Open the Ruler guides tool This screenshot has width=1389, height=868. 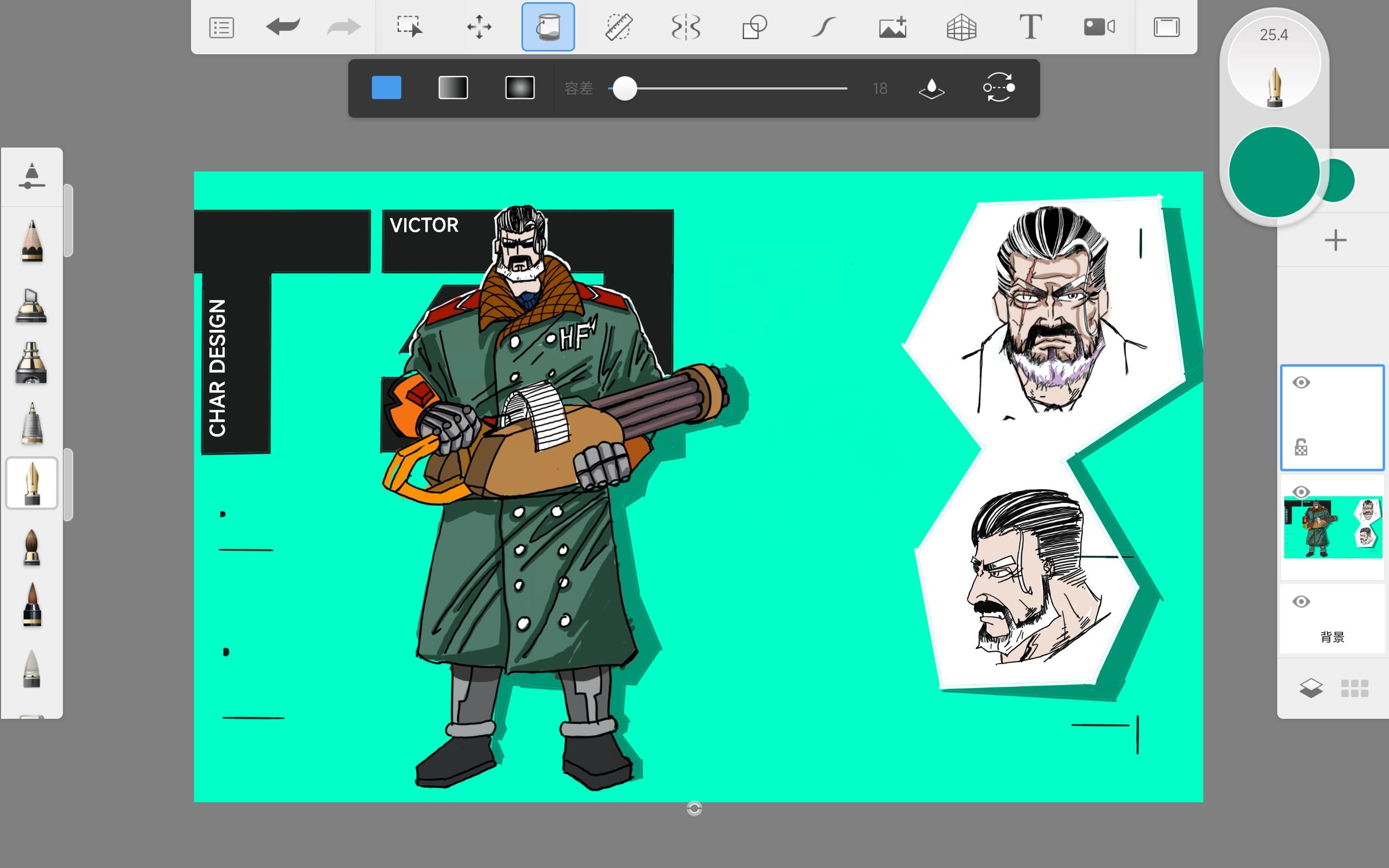coord(618,27)
